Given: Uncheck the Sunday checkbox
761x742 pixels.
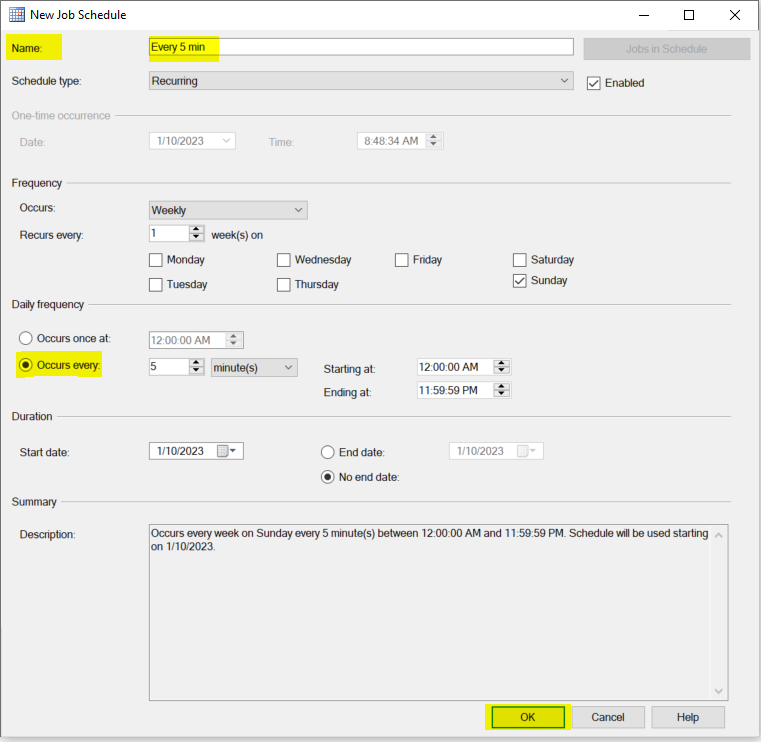Looking at the screenshot, I should 520,281.
